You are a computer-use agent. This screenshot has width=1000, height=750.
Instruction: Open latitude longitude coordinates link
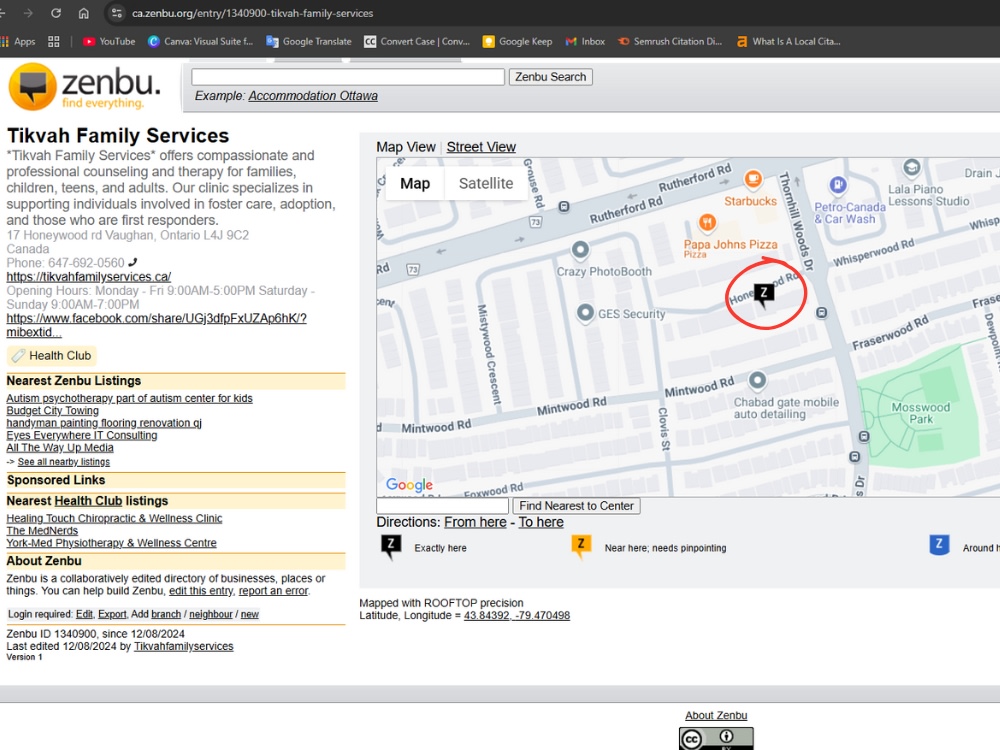(517, 615)
